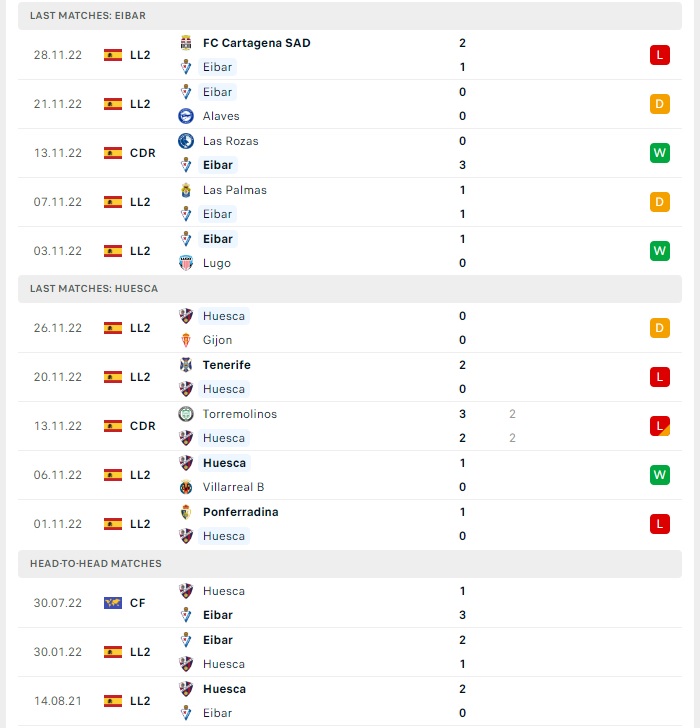
Task: Click the green W badge for Las Rozas match
Action: (x=660, y=153)
